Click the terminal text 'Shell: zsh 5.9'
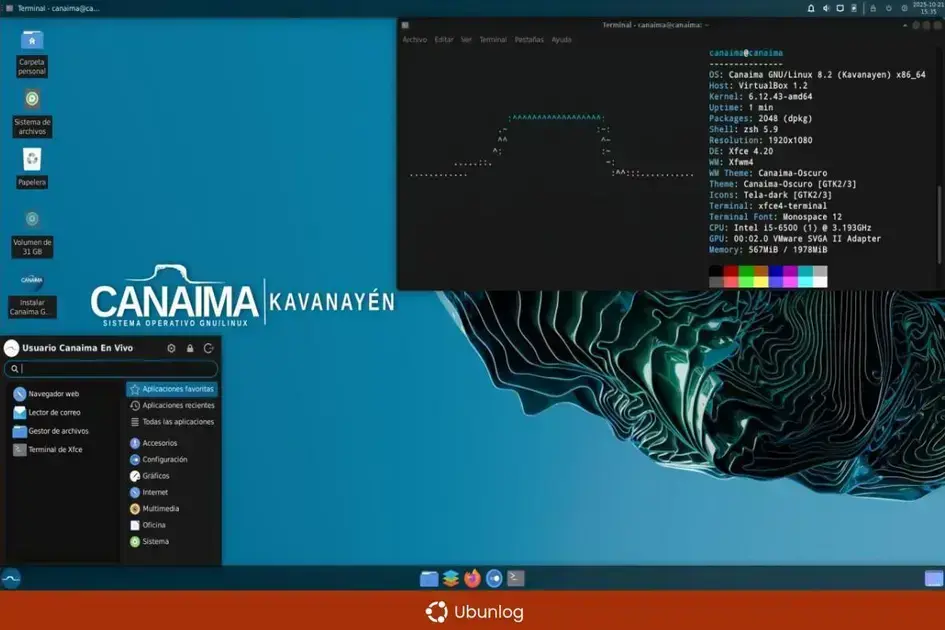 [743, 130]
